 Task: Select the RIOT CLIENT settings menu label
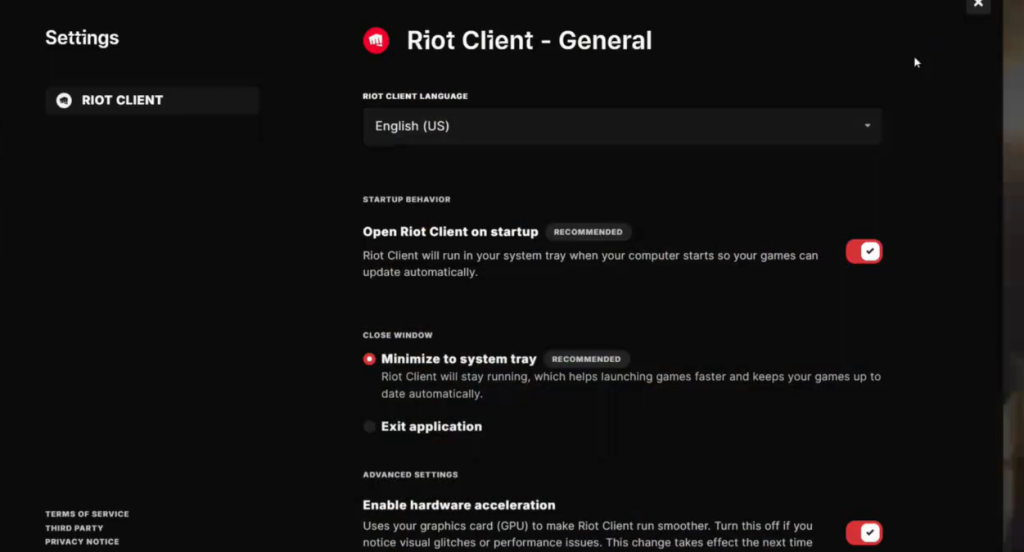coord(122,100)
